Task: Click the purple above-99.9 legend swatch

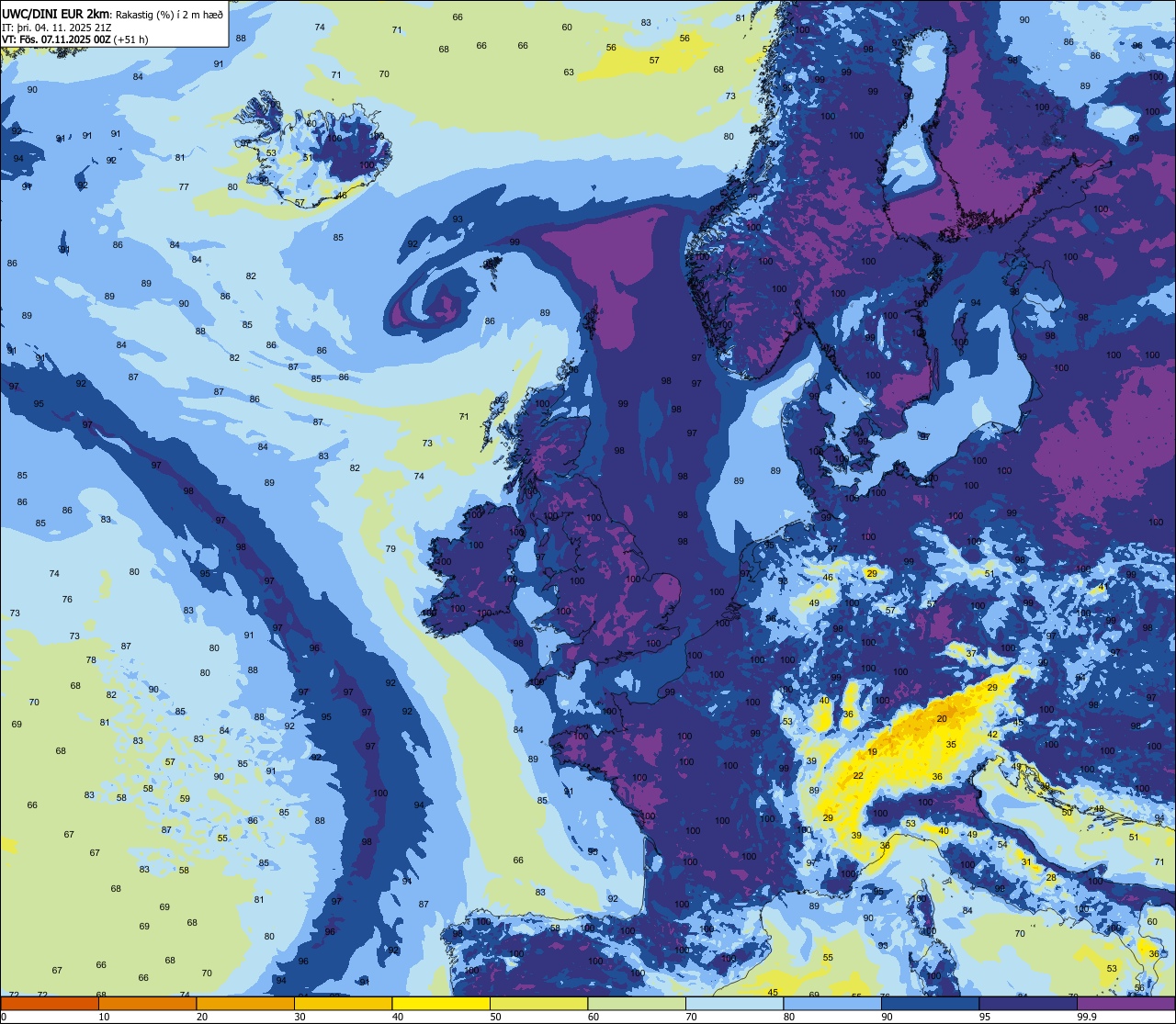Action: pyautogui.click(x=1127, y=1003)
